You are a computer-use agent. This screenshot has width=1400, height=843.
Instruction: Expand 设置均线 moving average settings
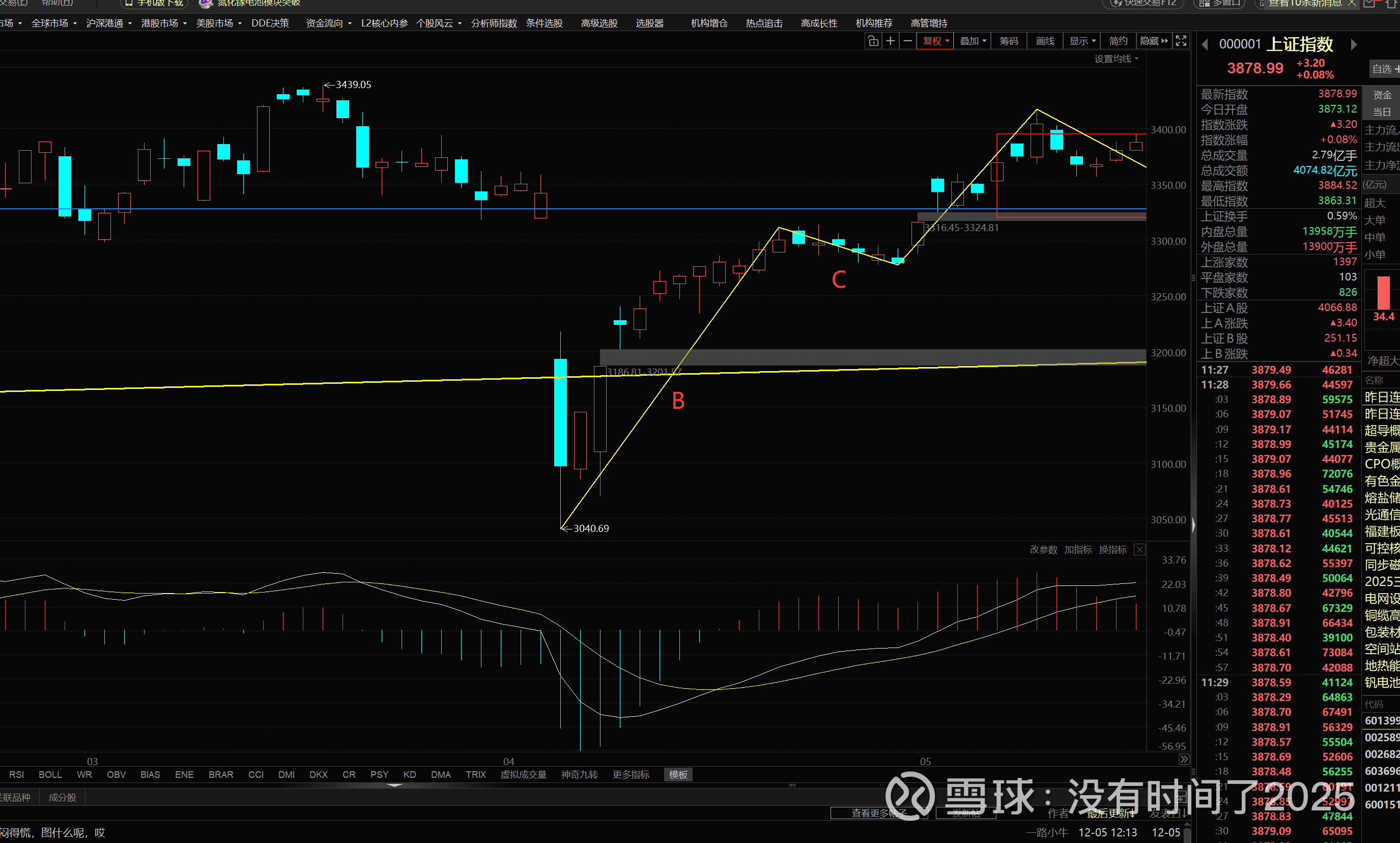[x=1116, y=59]
